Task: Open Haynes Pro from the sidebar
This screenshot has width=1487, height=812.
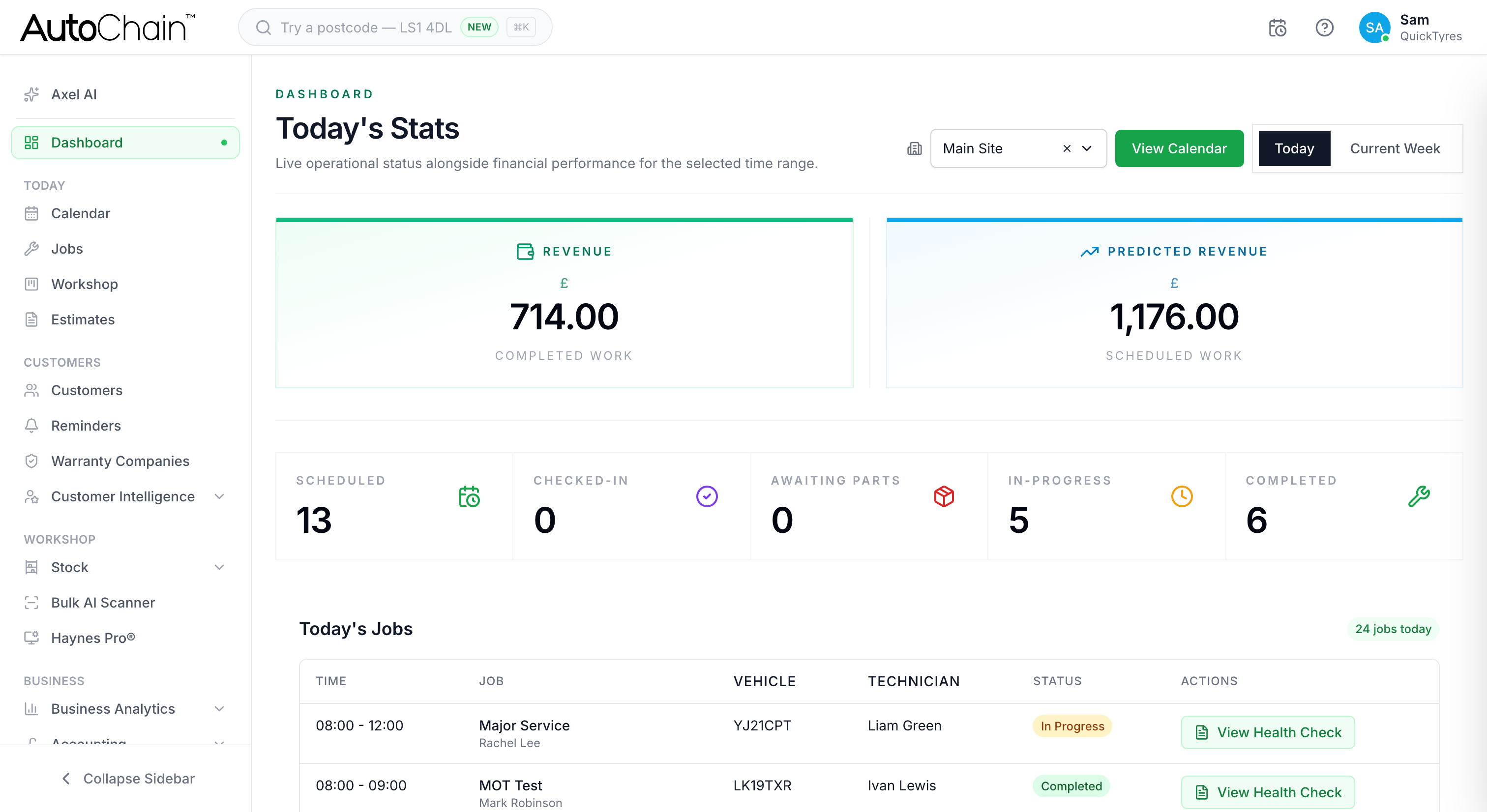Action: 125,638
